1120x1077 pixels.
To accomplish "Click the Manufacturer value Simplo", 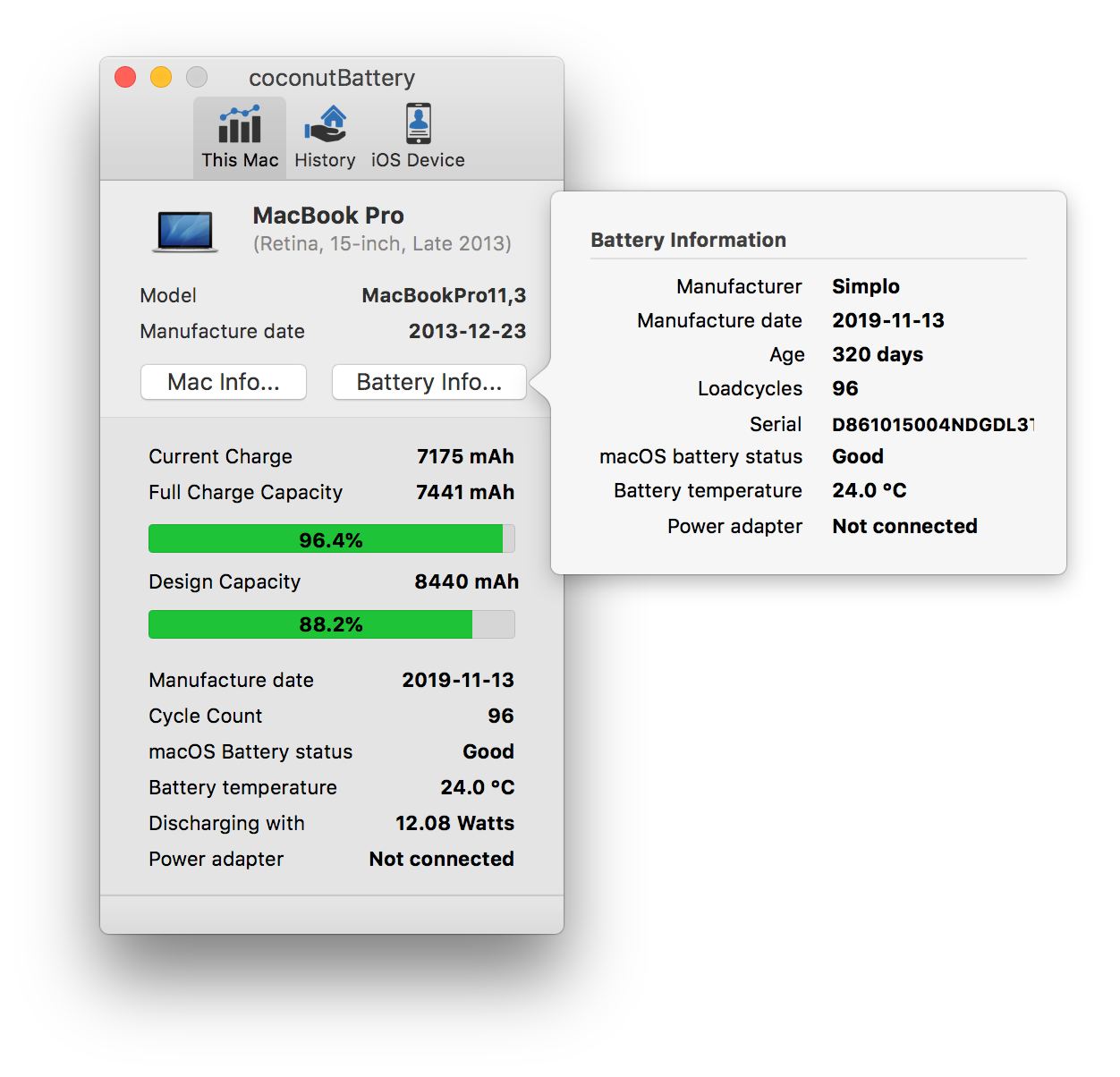I will (866, 286).
